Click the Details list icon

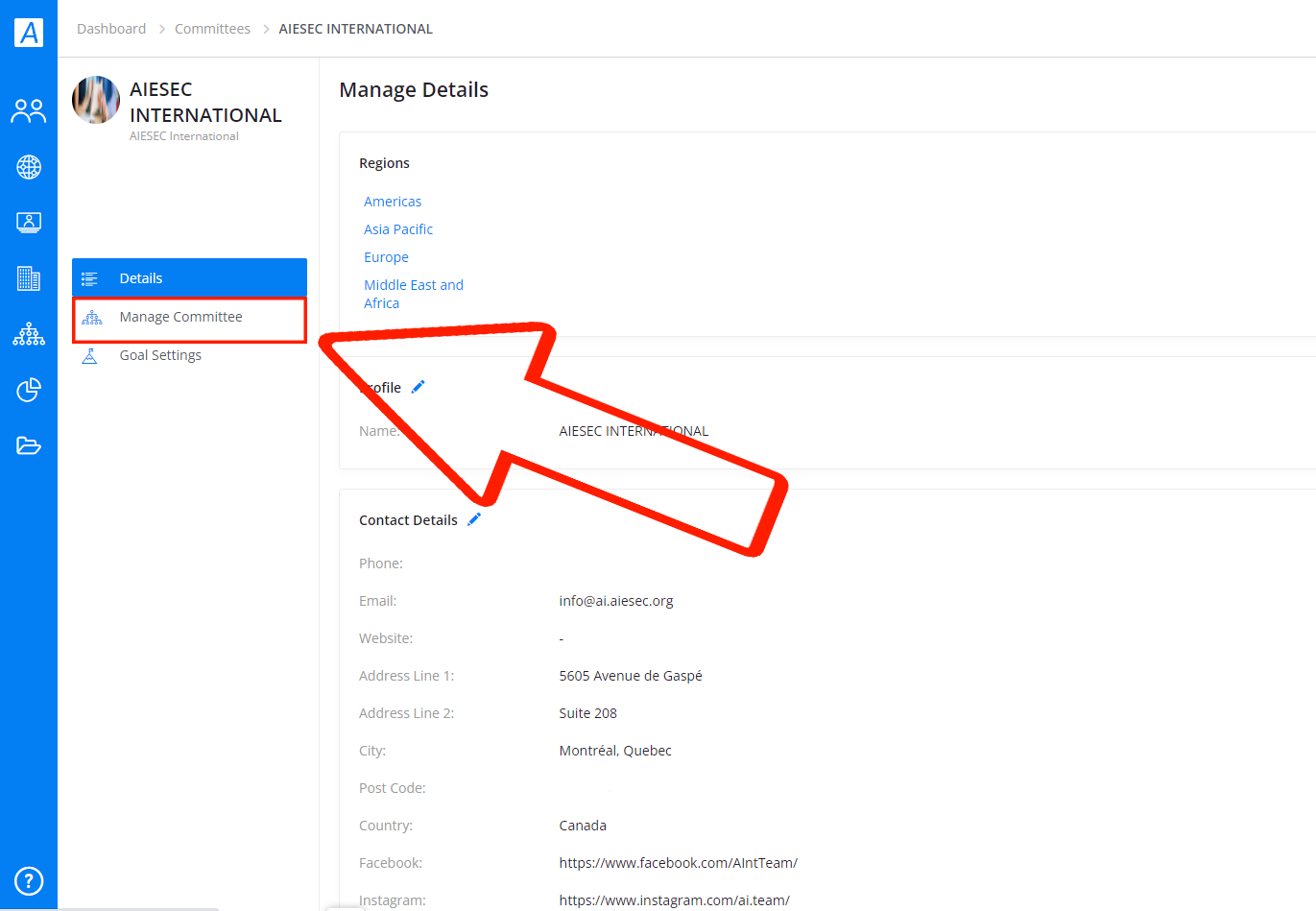tap(89, 278)
